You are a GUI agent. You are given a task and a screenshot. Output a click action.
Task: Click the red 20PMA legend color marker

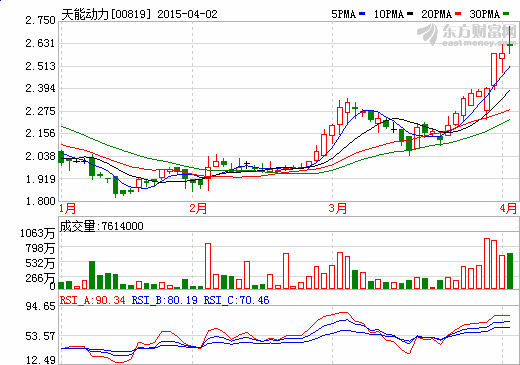click(x=458, y=14)
